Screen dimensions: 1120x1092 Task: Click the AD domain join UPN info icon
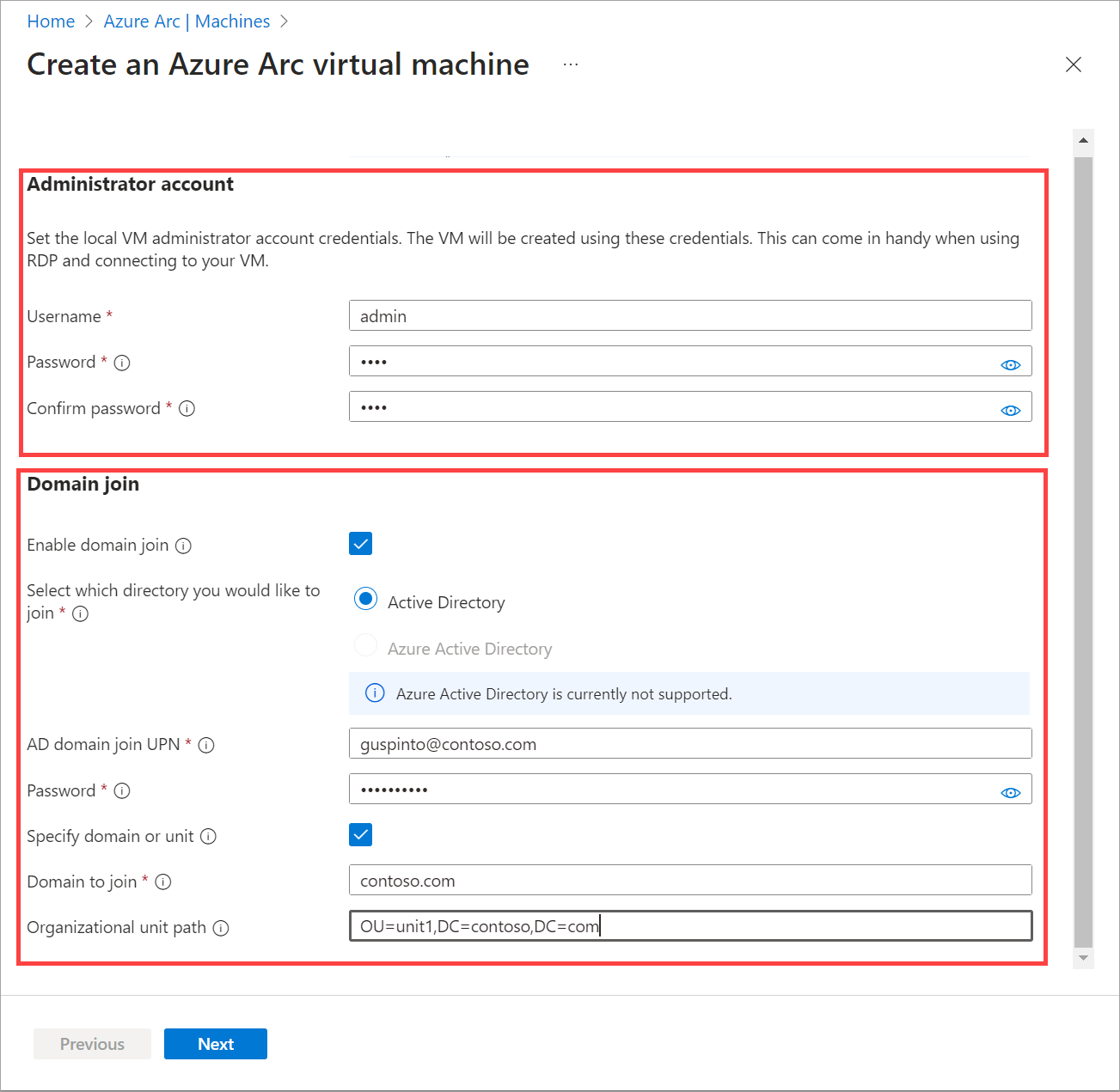tap(206, 745)
